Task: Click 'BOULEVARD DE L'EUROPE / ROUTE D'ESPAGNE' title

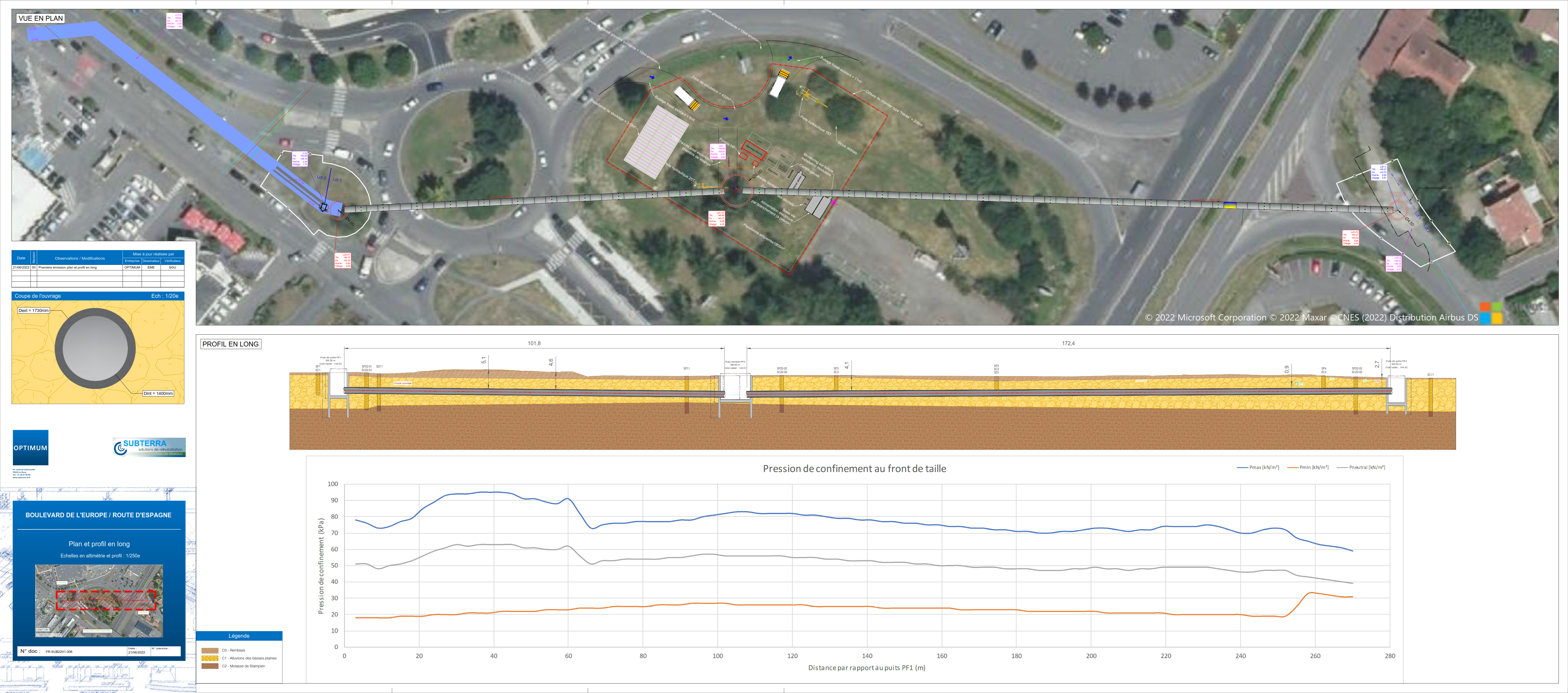Action: point(98,515)
